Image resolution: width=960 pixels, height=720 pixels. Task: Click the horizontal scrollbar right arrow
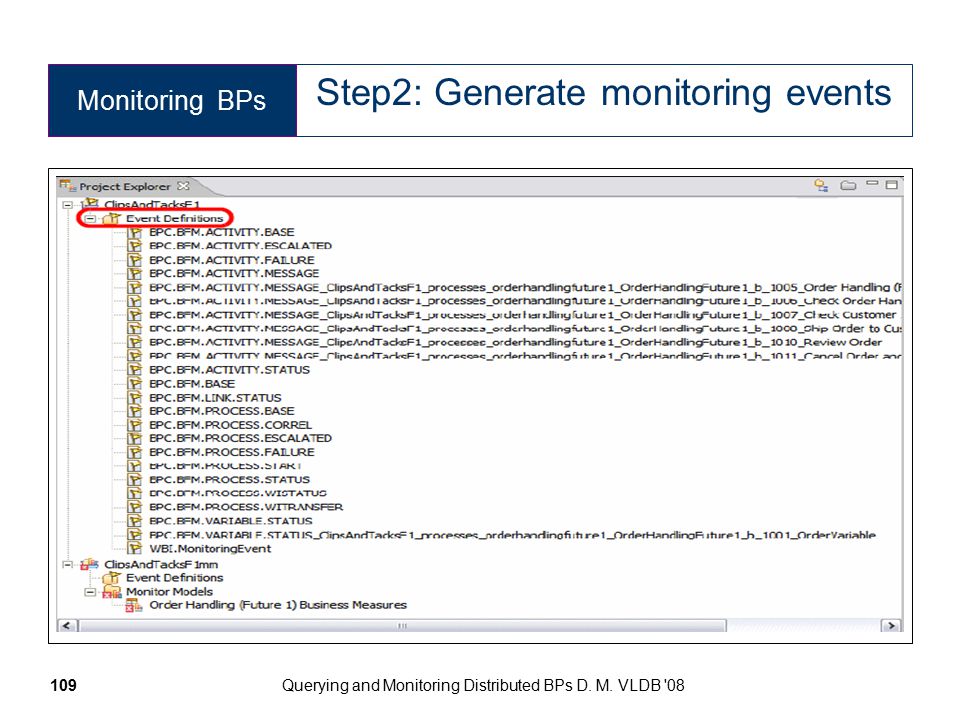tap(891, 626)
